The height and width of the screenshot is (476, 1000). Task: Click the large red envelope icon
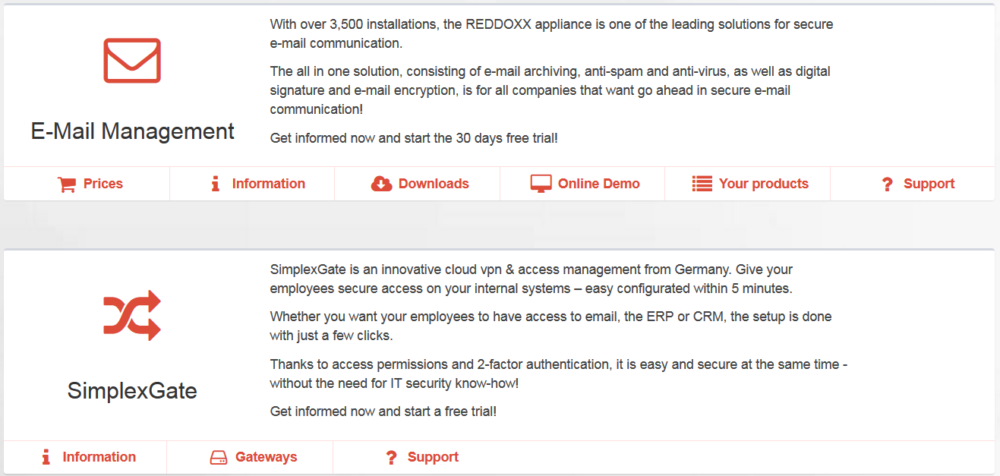coord(132,61)
